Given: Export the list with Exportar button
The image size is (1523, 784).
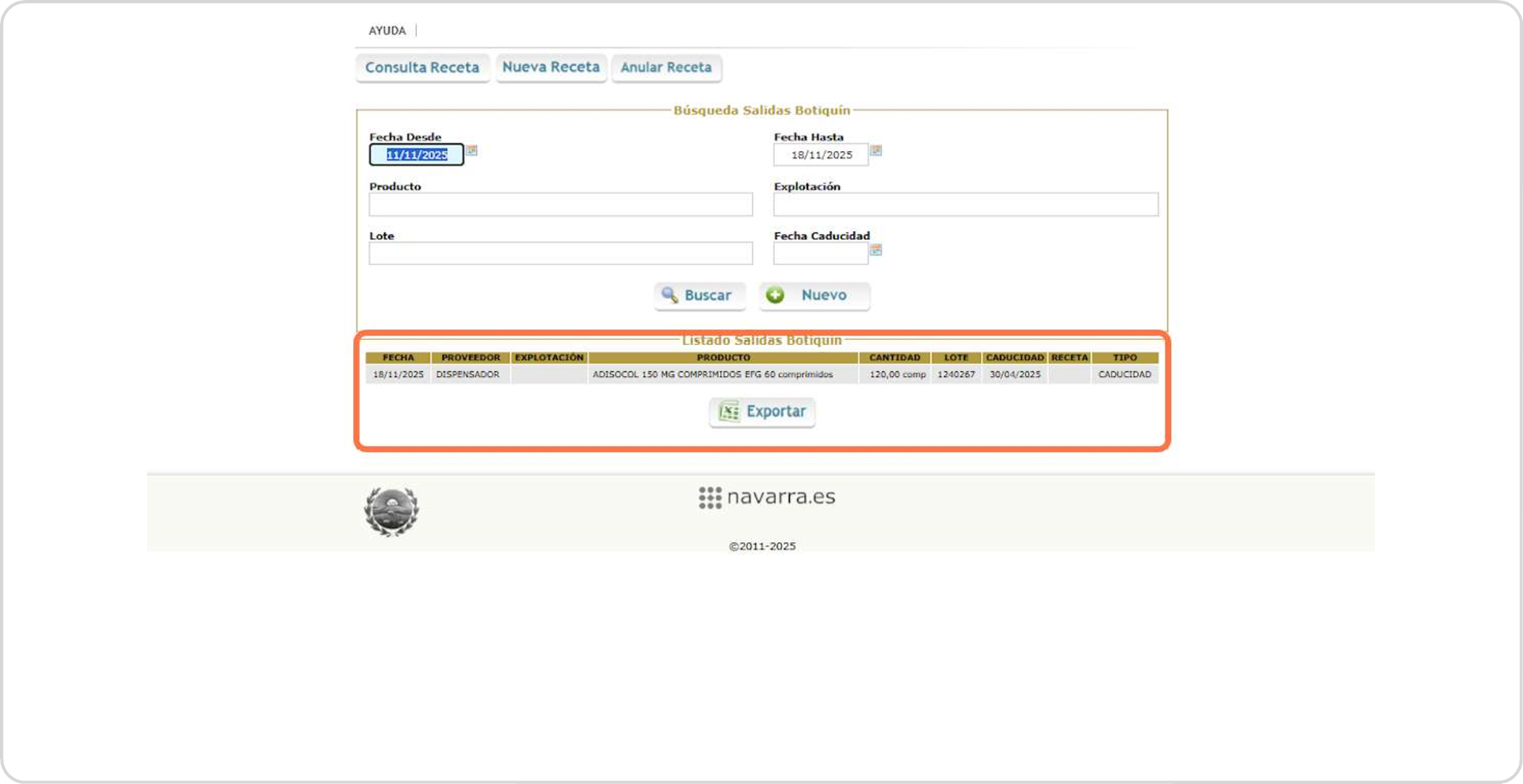Looking at the screenshot, I should pos(762,411).
